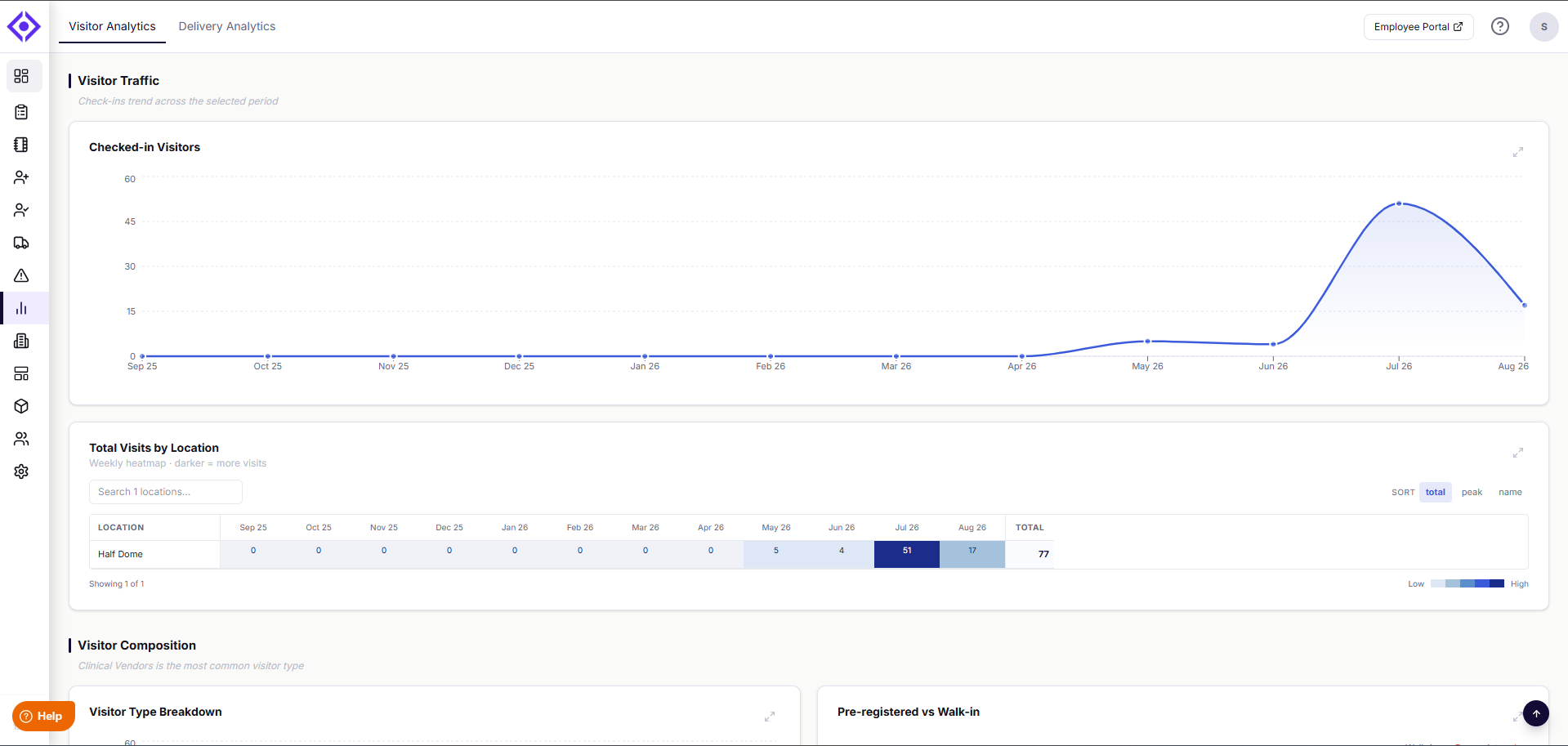This screenshot has height=746, width=1568.
Task: Open the delivery truck sidebar icon
Action: point(21,243)
